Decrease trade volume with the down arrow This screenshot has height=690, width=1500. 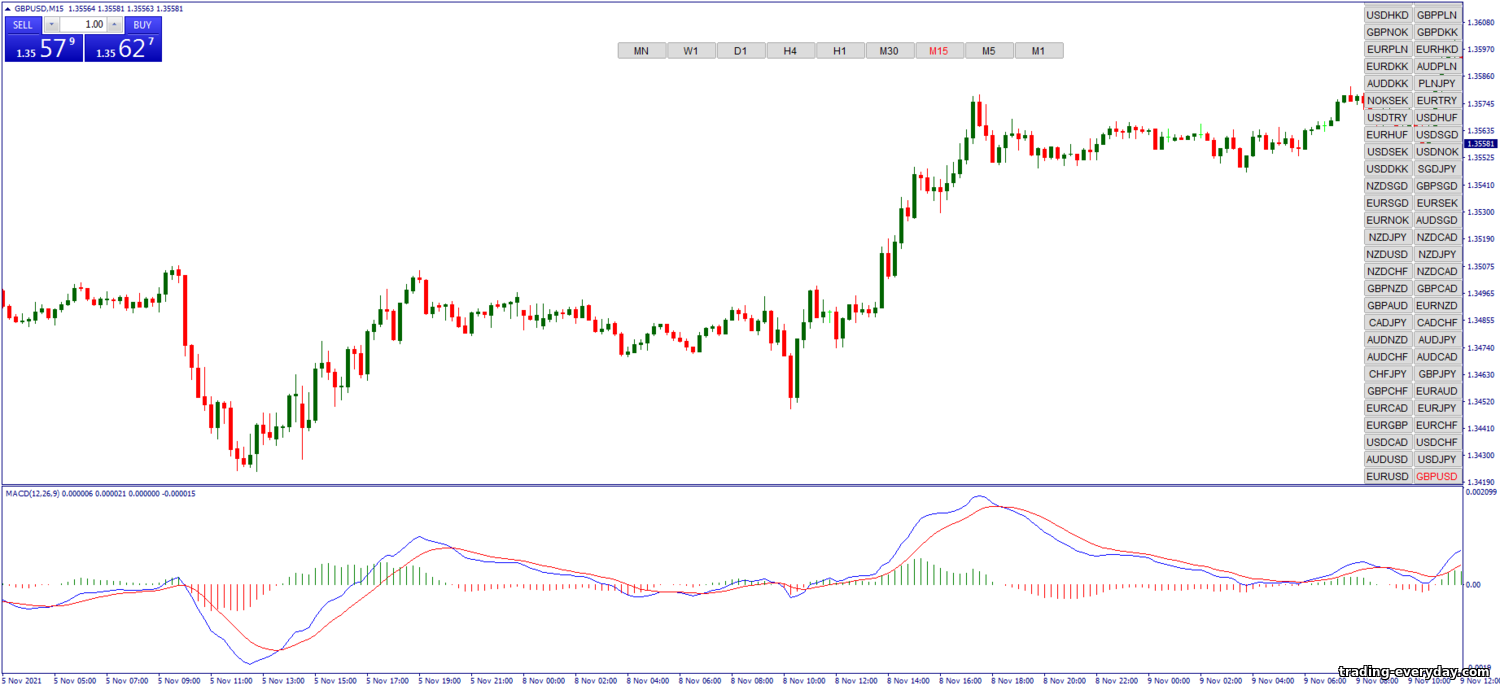coord(51,24)
